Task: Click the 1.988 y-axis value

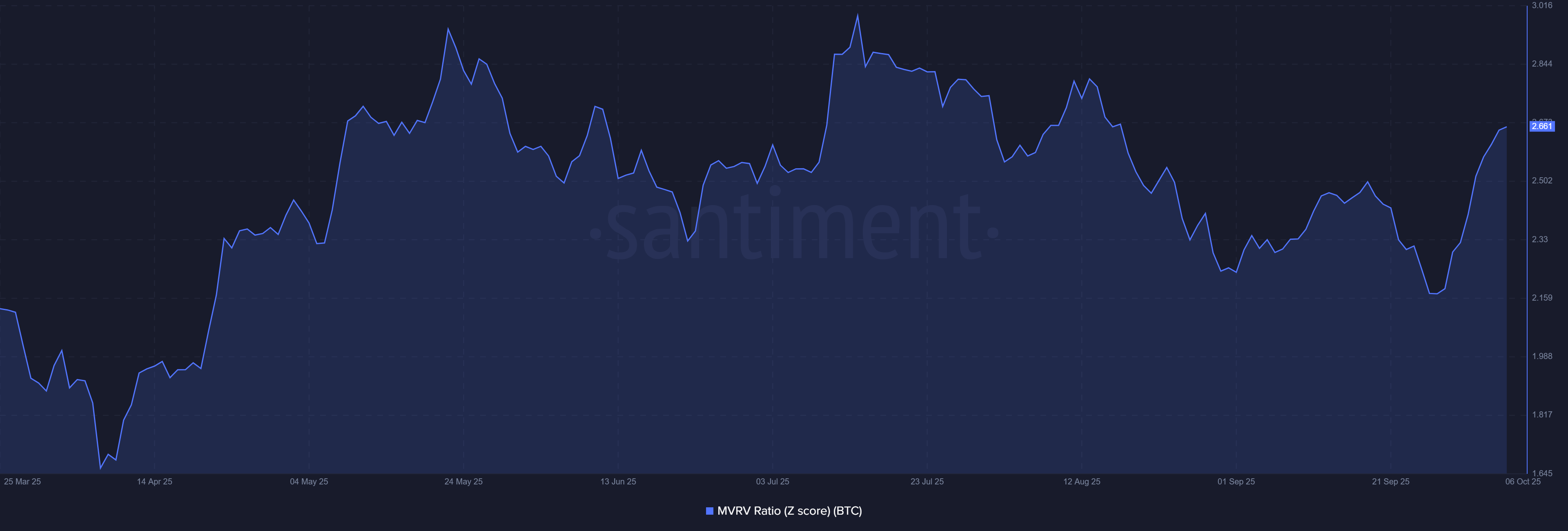Action: point(1542,356)
